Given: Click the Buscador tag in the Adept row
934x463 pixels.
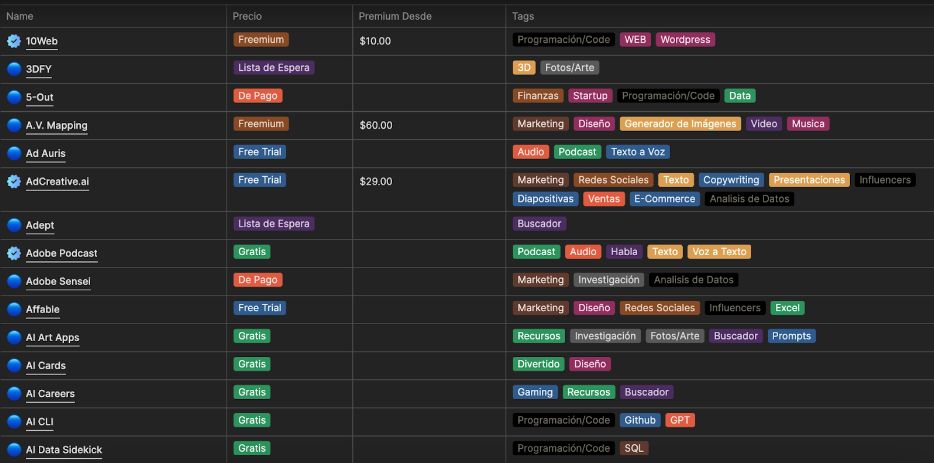Looking at the screenshot, I should point(540,224).
